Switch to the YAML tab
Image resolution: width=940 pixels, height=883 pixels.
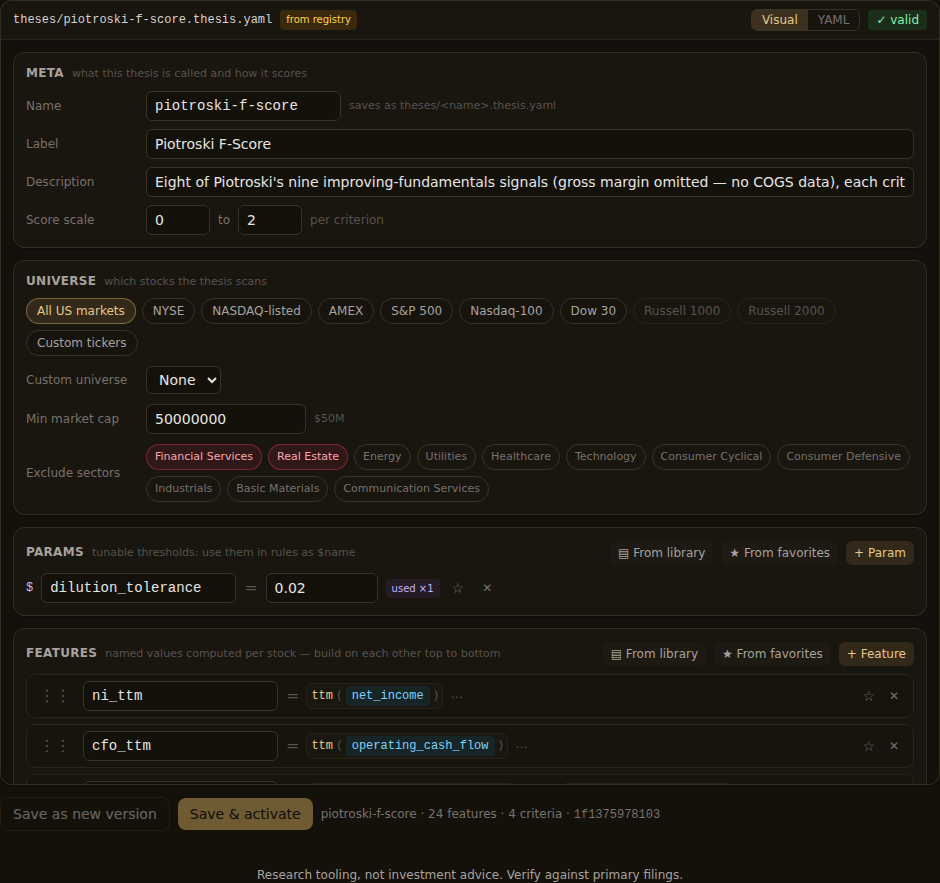(833, 20)
